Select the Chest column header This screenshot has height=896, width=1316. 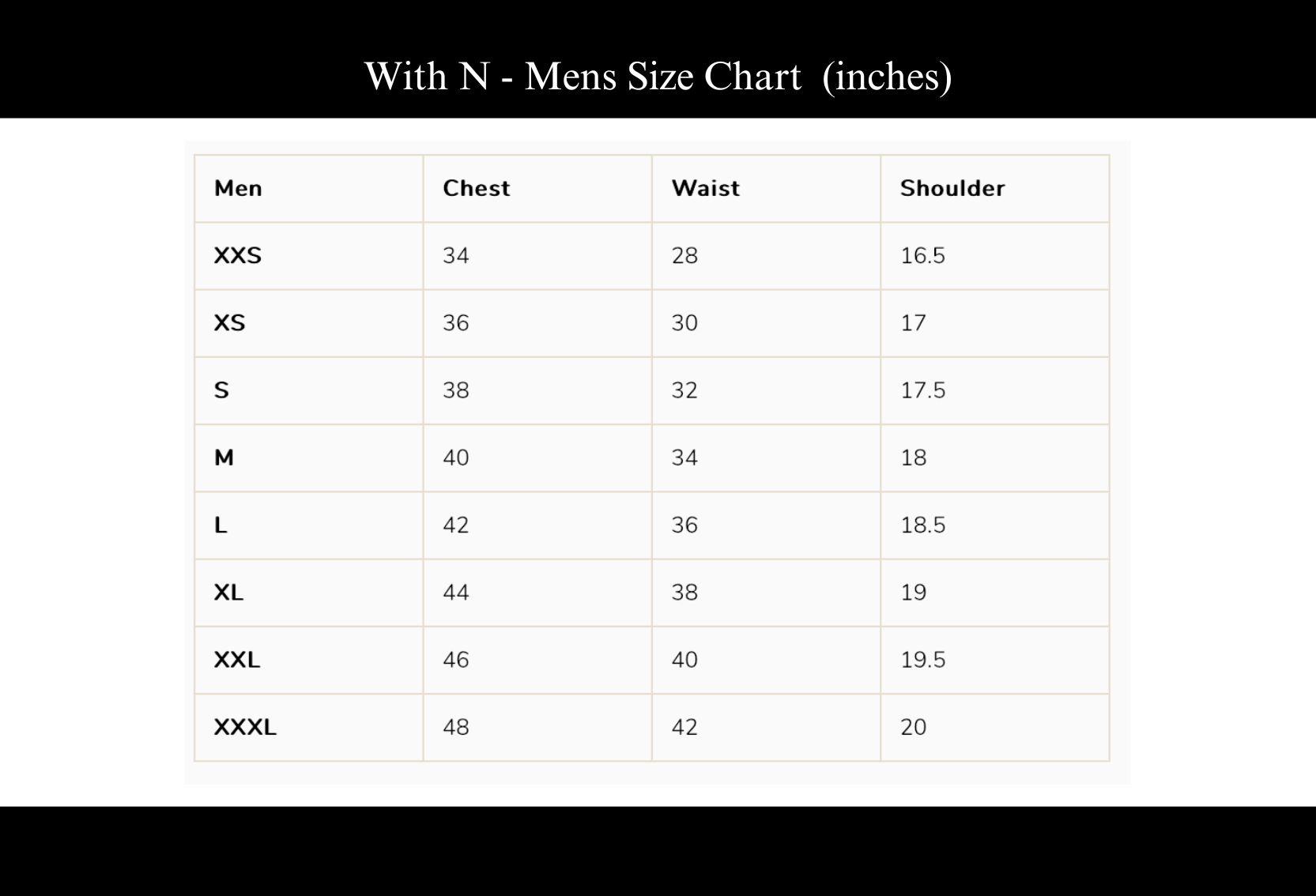477,188
